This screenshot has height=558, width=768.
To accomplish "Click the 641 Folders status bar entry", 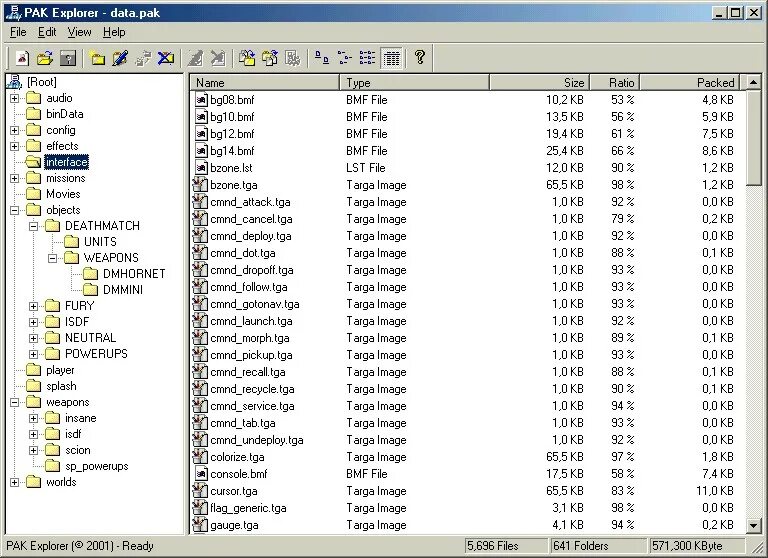I will (599, 546).
